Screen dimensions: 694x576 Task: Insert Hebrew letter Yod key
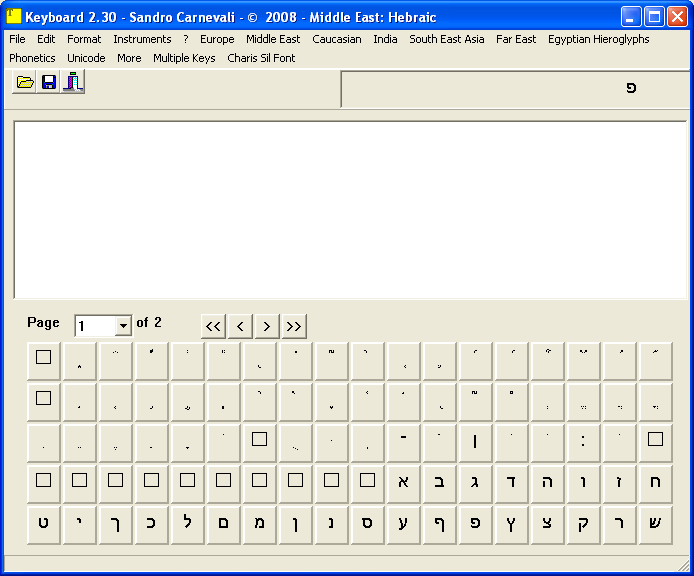79,525
